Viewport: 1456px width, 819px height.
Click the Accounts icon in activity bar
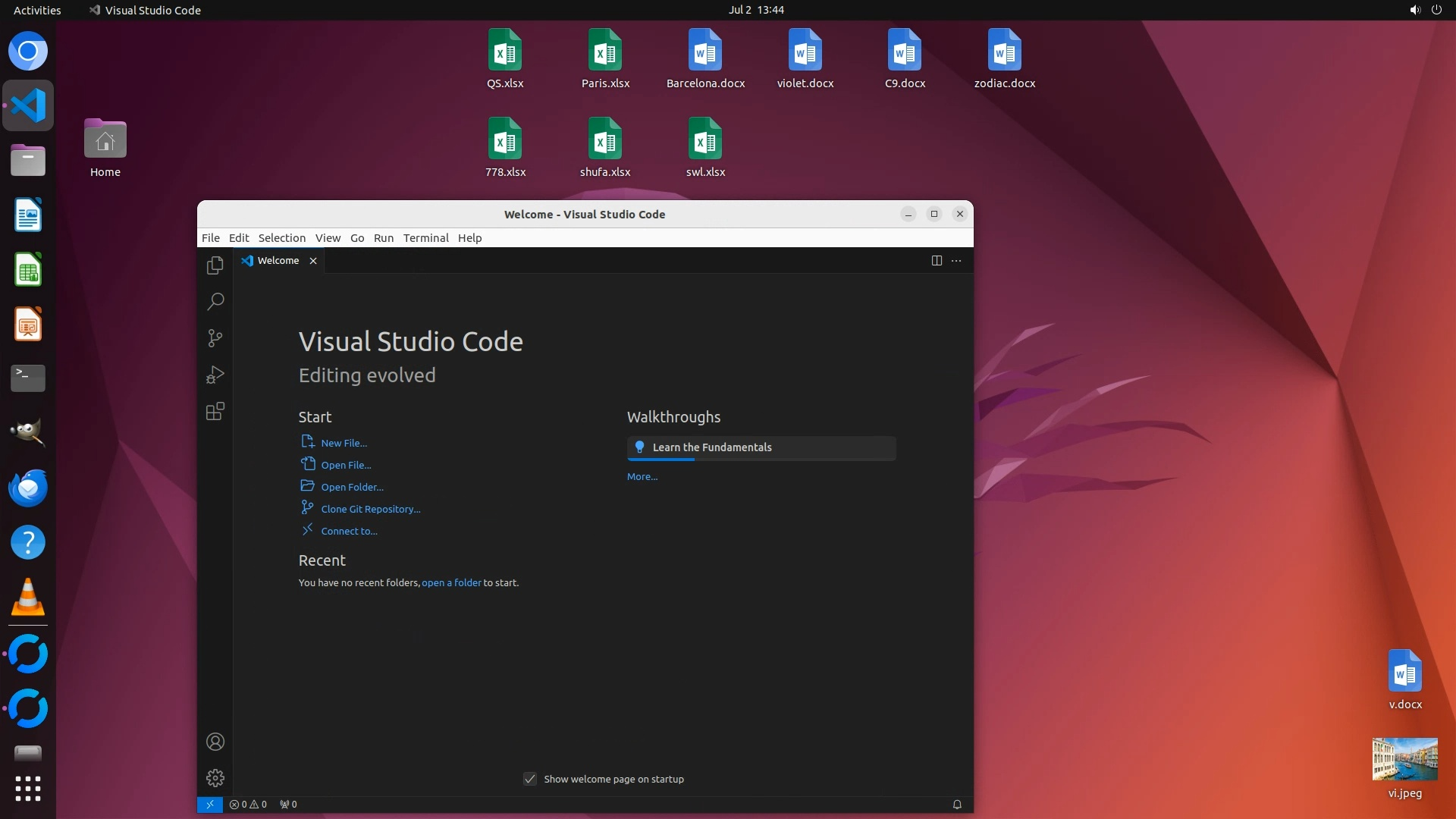(x=215, y=742)
